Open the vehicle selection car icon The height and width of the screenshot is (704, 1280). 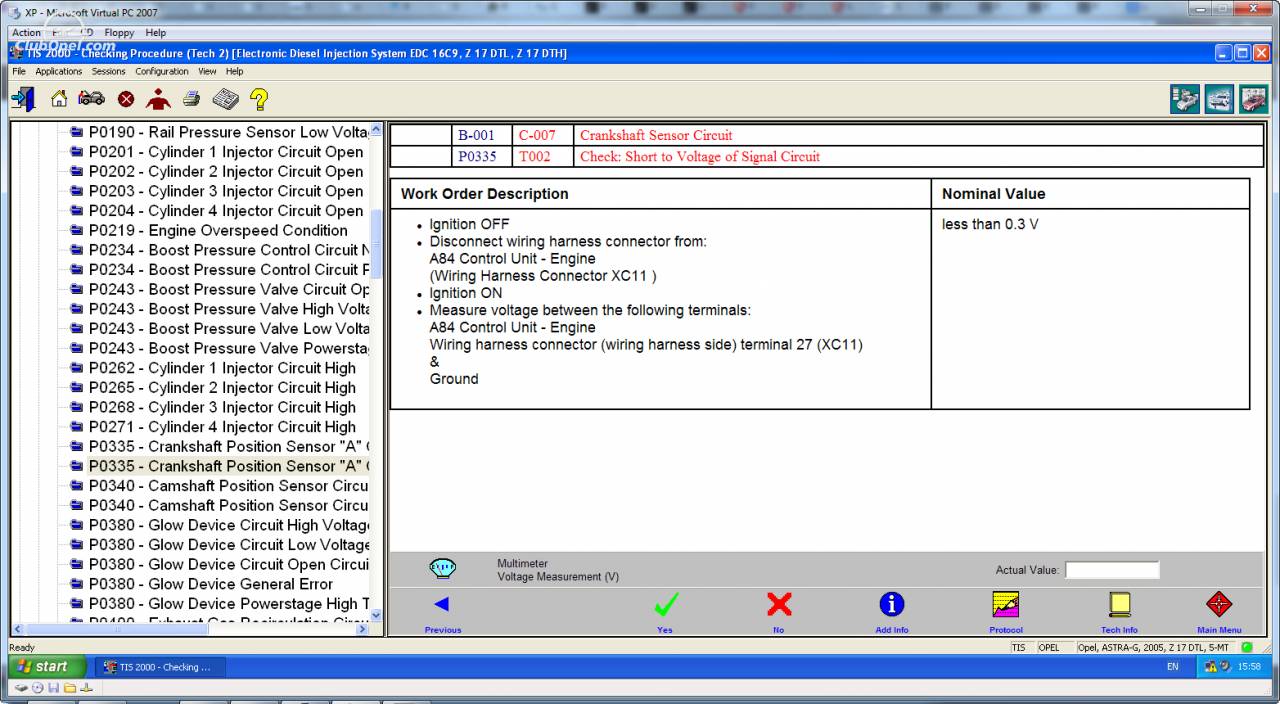coord(92,99)
